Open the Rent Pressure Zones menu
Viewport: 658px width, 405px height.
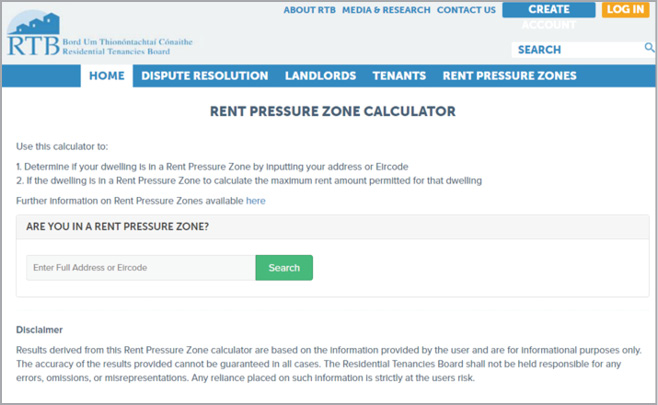(x=509, y=76)
